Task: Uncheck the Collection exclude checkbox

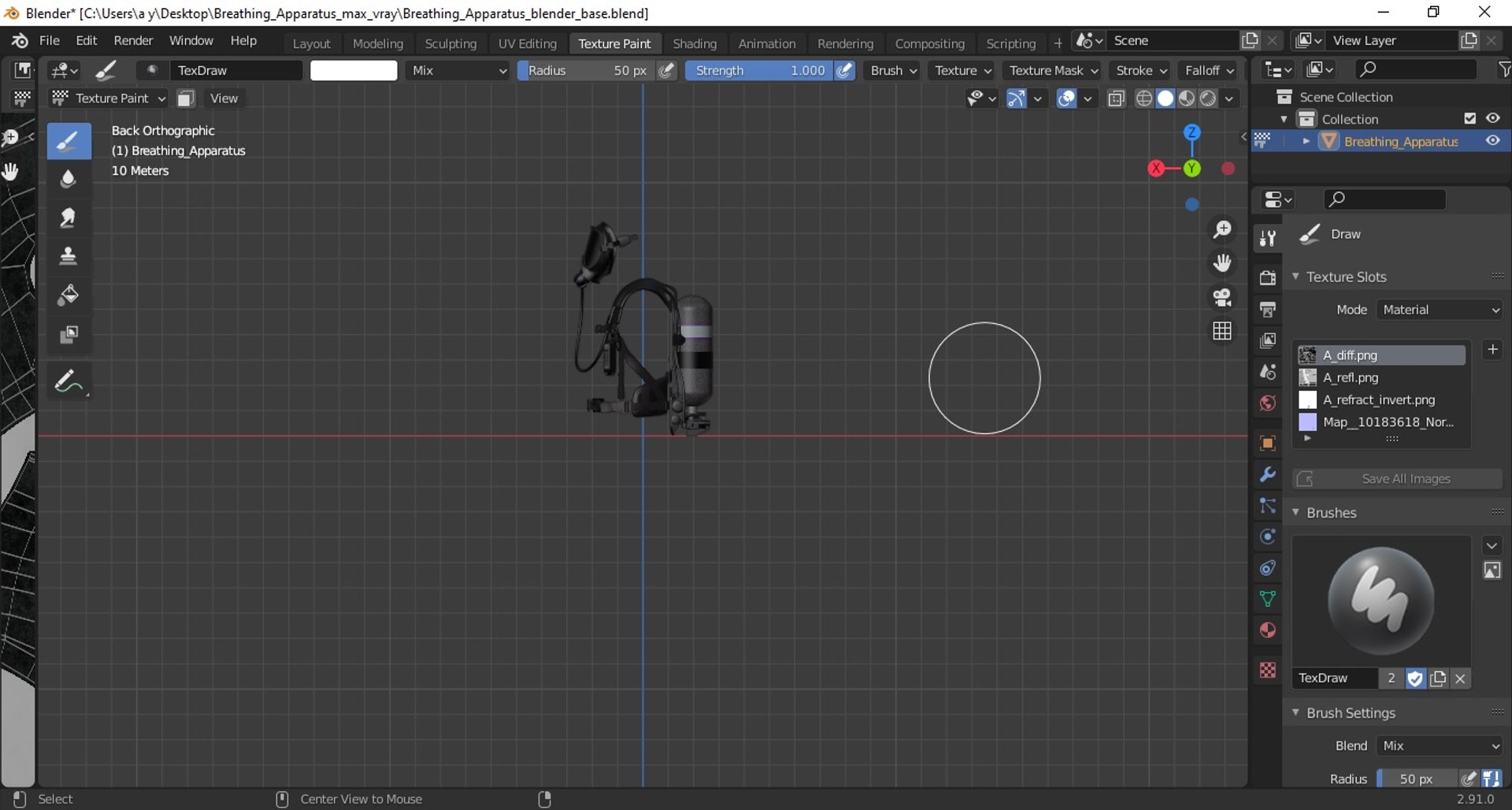Action: pos(1469,118)
